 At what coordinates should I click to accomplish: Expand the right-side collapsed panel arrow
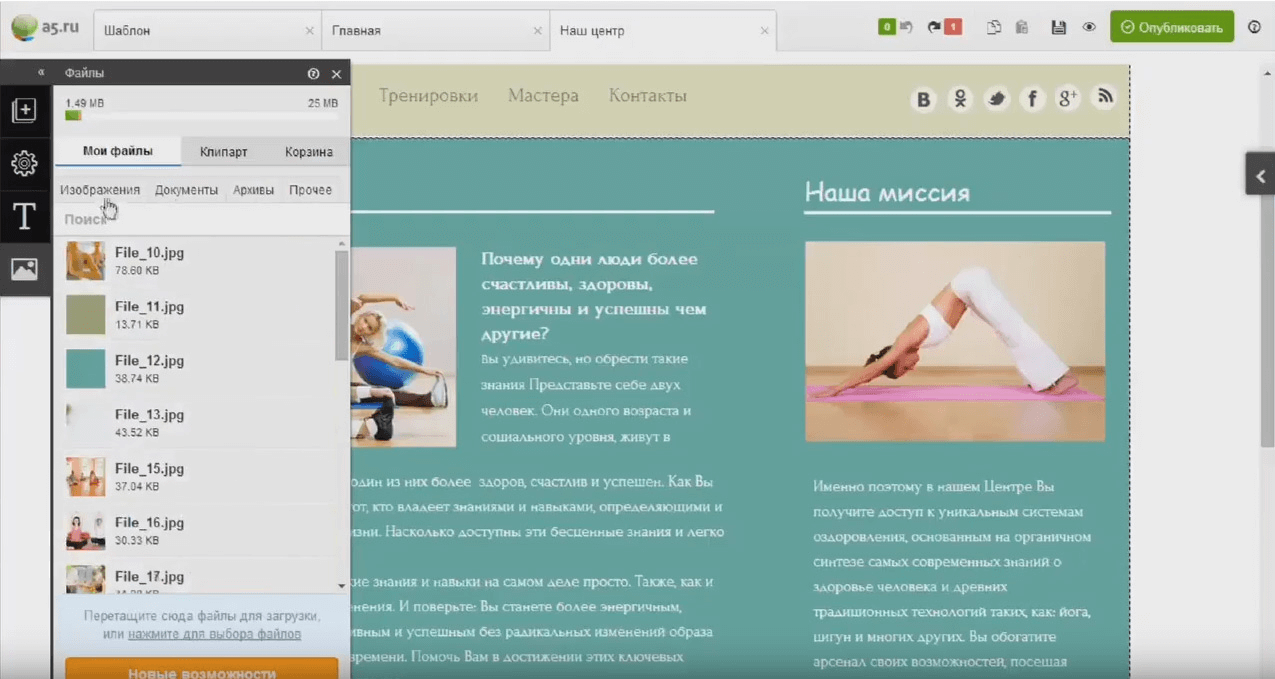pos(1260,176)
